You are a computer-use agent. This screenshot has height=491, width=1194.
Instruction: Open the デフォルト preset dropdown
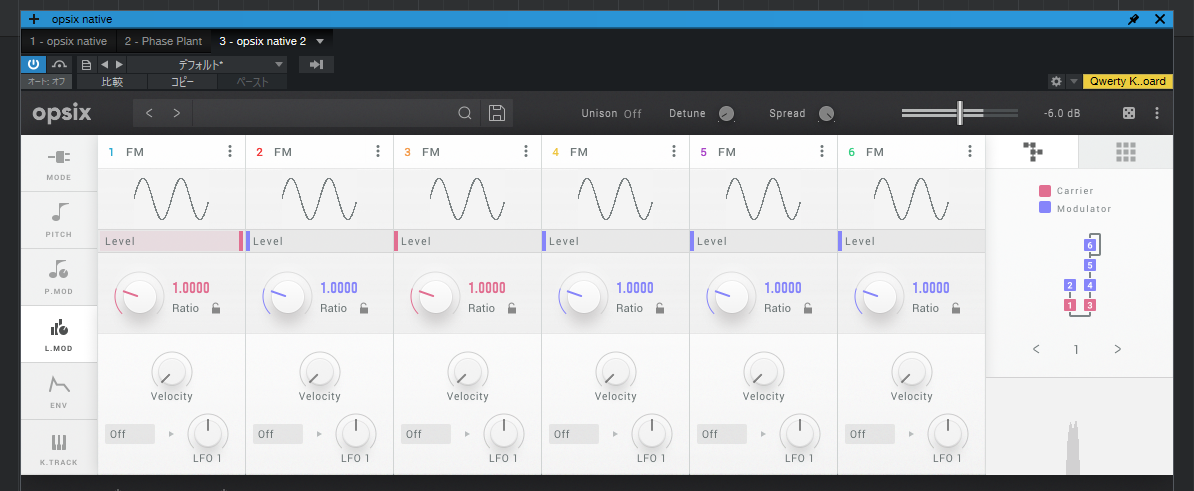210,64
